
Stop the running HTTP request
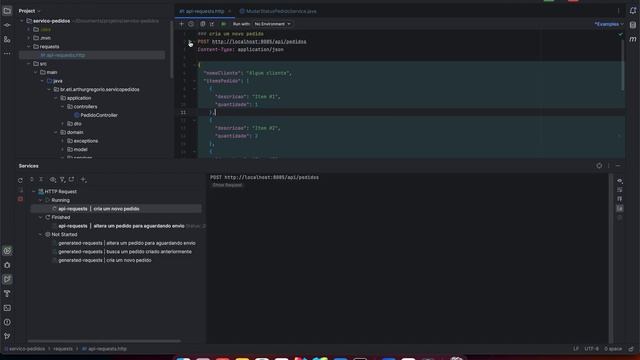pyautogui.click(x=20, y=199)
